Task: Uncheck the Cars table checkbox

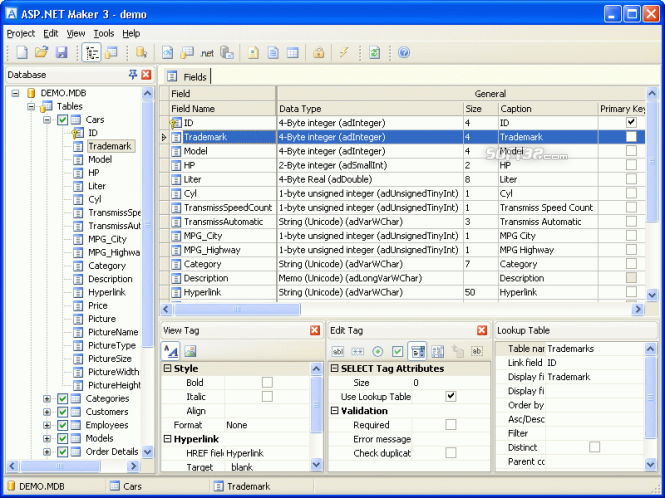Action: point(63,120)
